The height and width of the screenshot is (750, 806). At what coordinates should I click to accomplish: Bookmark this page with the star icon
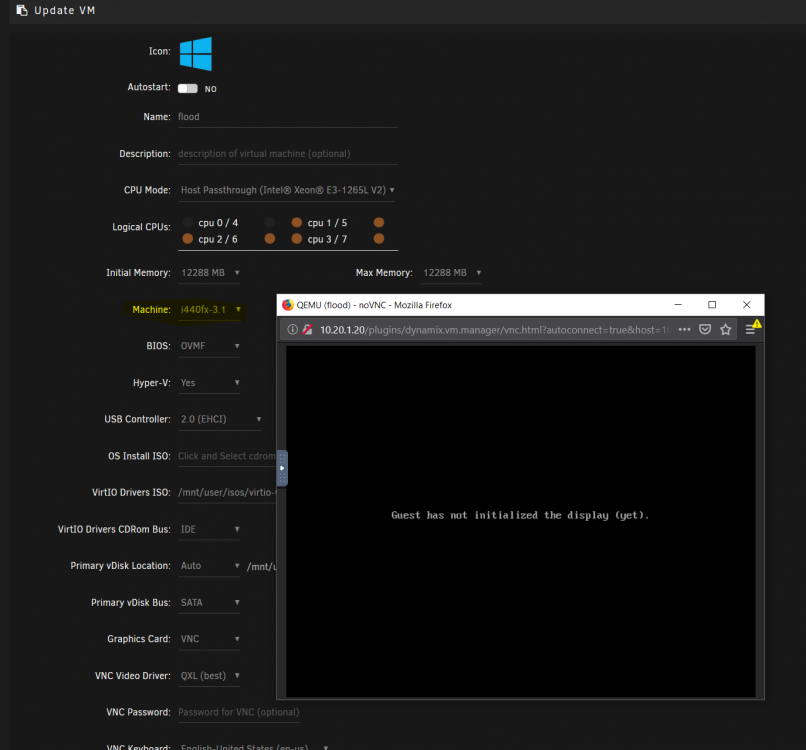(725, 330)
